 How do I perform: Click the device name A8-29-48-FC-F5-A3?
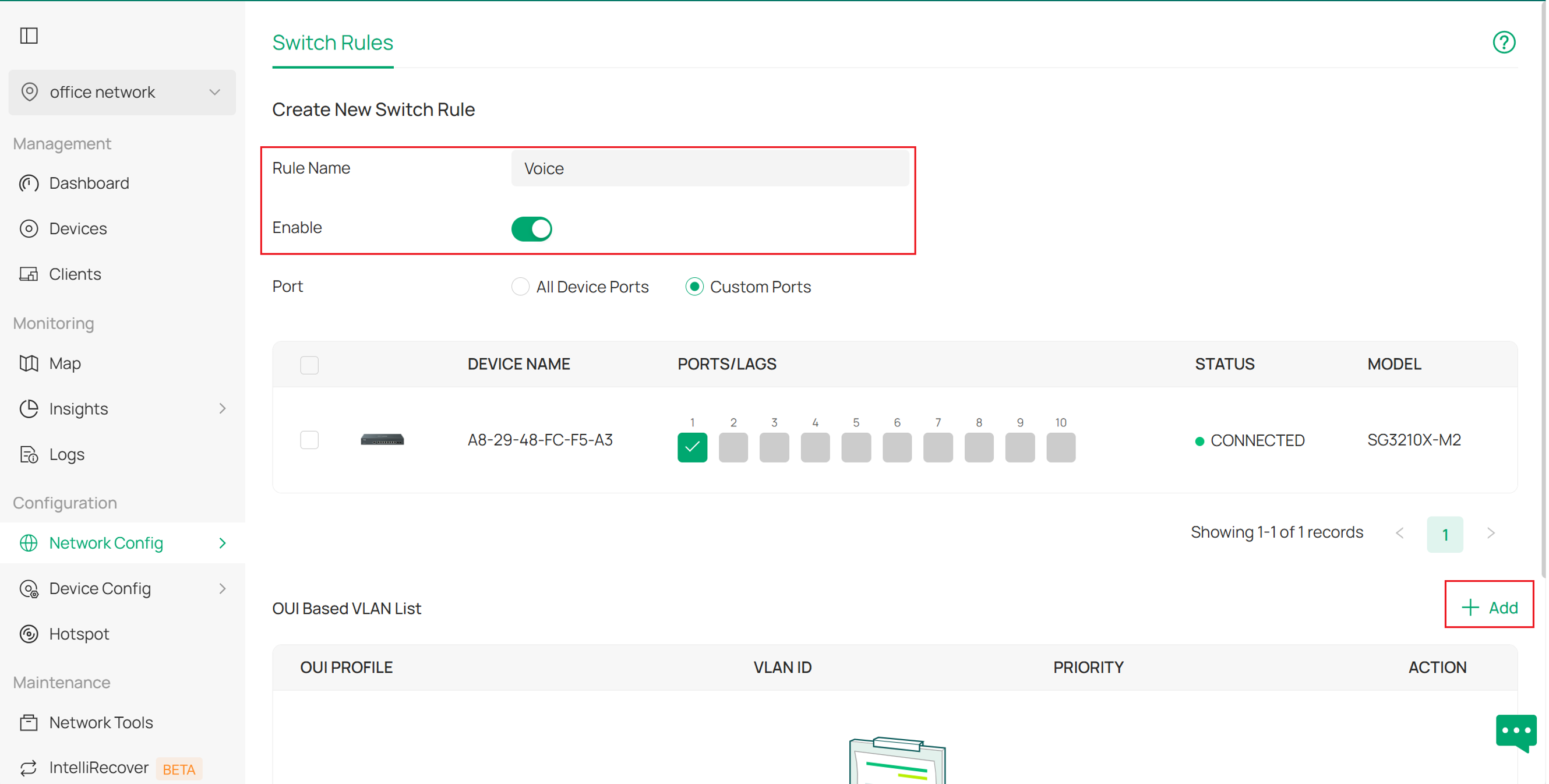pos(540,440)
